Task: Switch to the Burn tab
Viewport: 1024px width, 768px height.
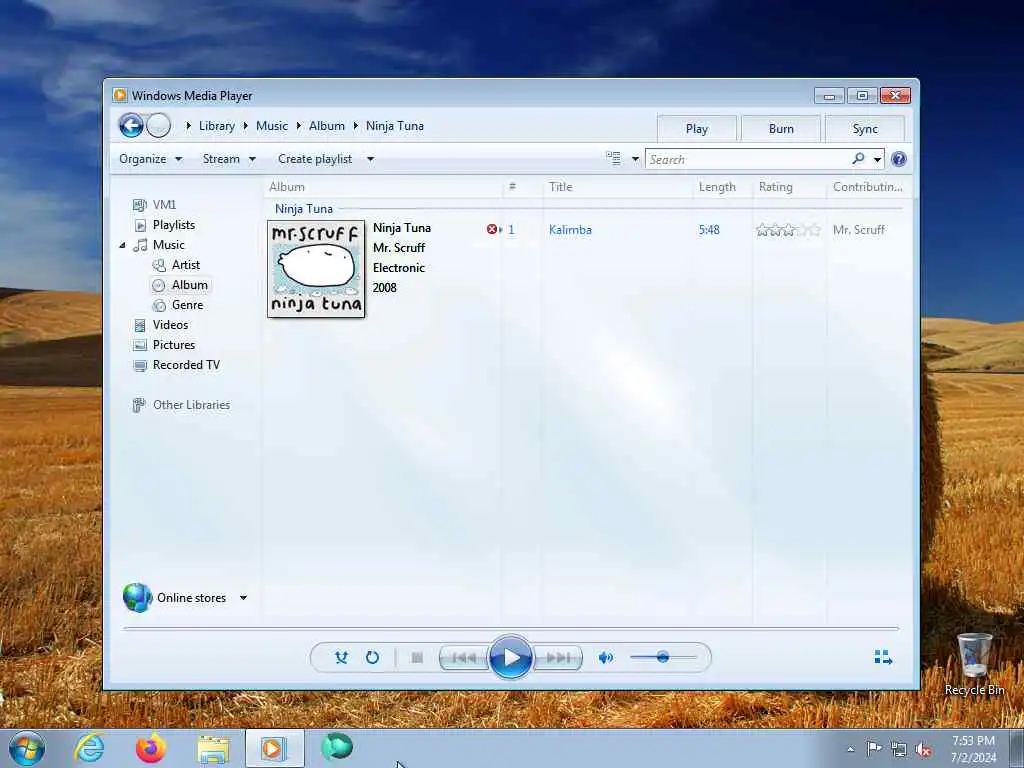Action: [781, 129]
